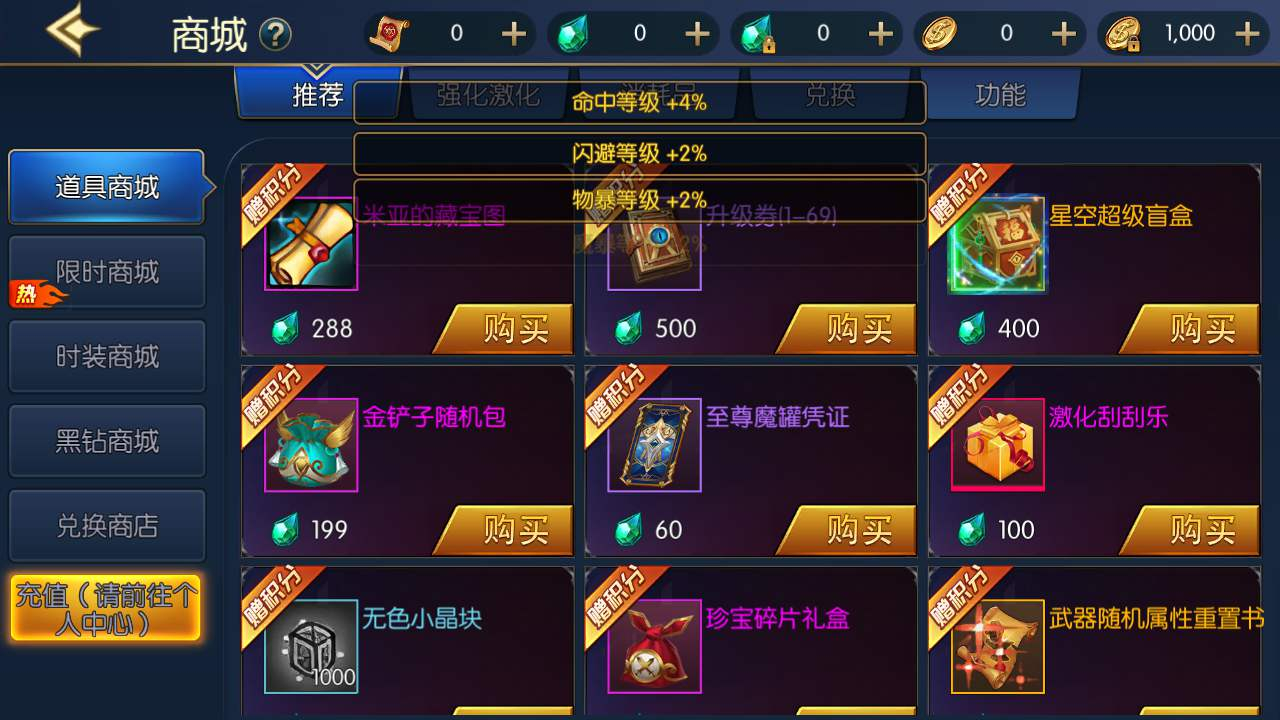Select the 星空超级盲盒 chest icon
The height and width of the screenshot is (720, 1280).
tap(998, 244)
